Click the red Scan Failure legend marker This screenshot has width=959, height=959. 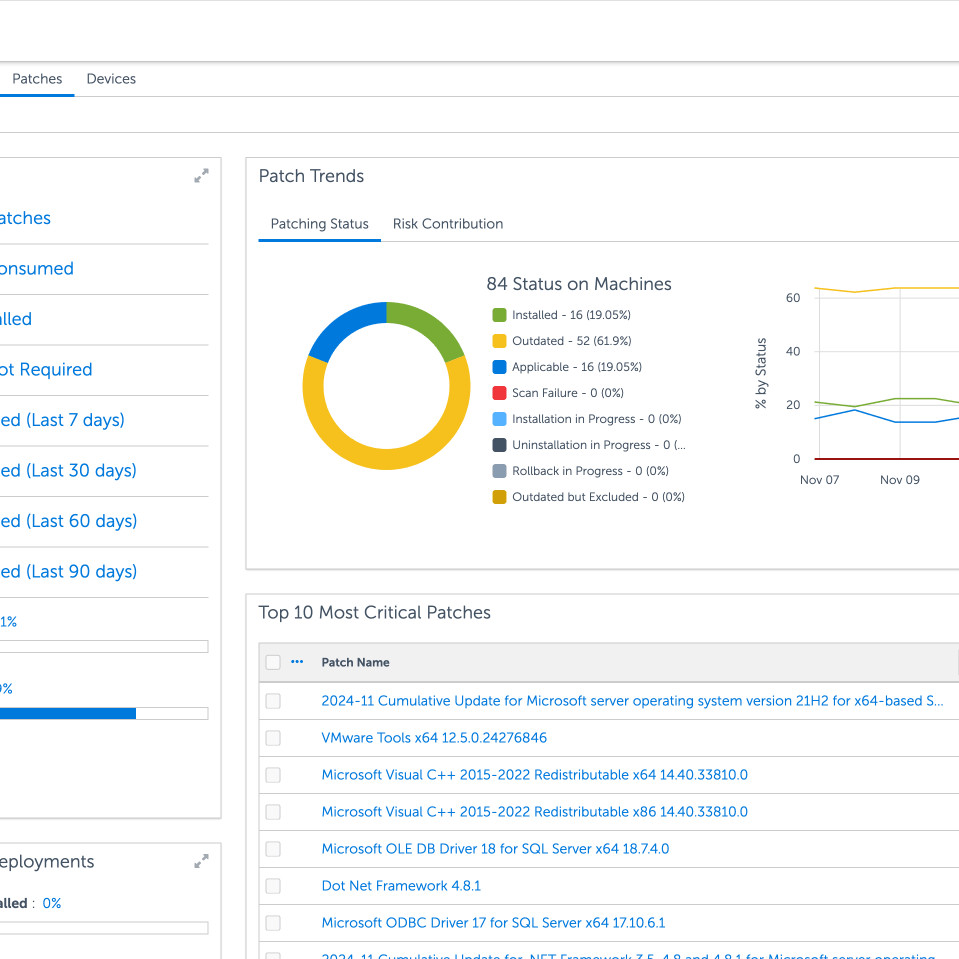click(x=499, y=393)
